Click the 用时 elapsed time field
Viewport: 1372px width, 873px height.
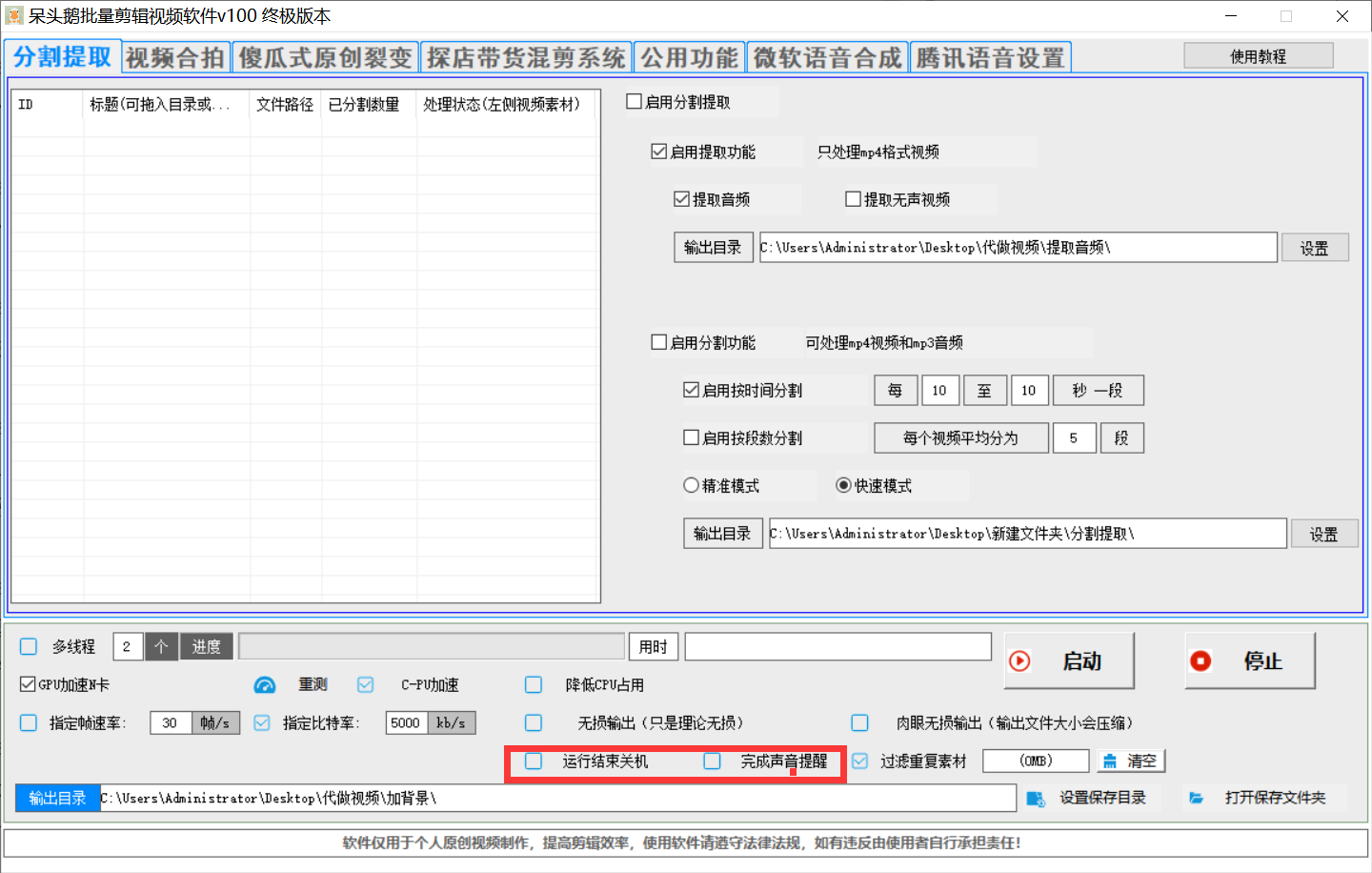point(837,647)
